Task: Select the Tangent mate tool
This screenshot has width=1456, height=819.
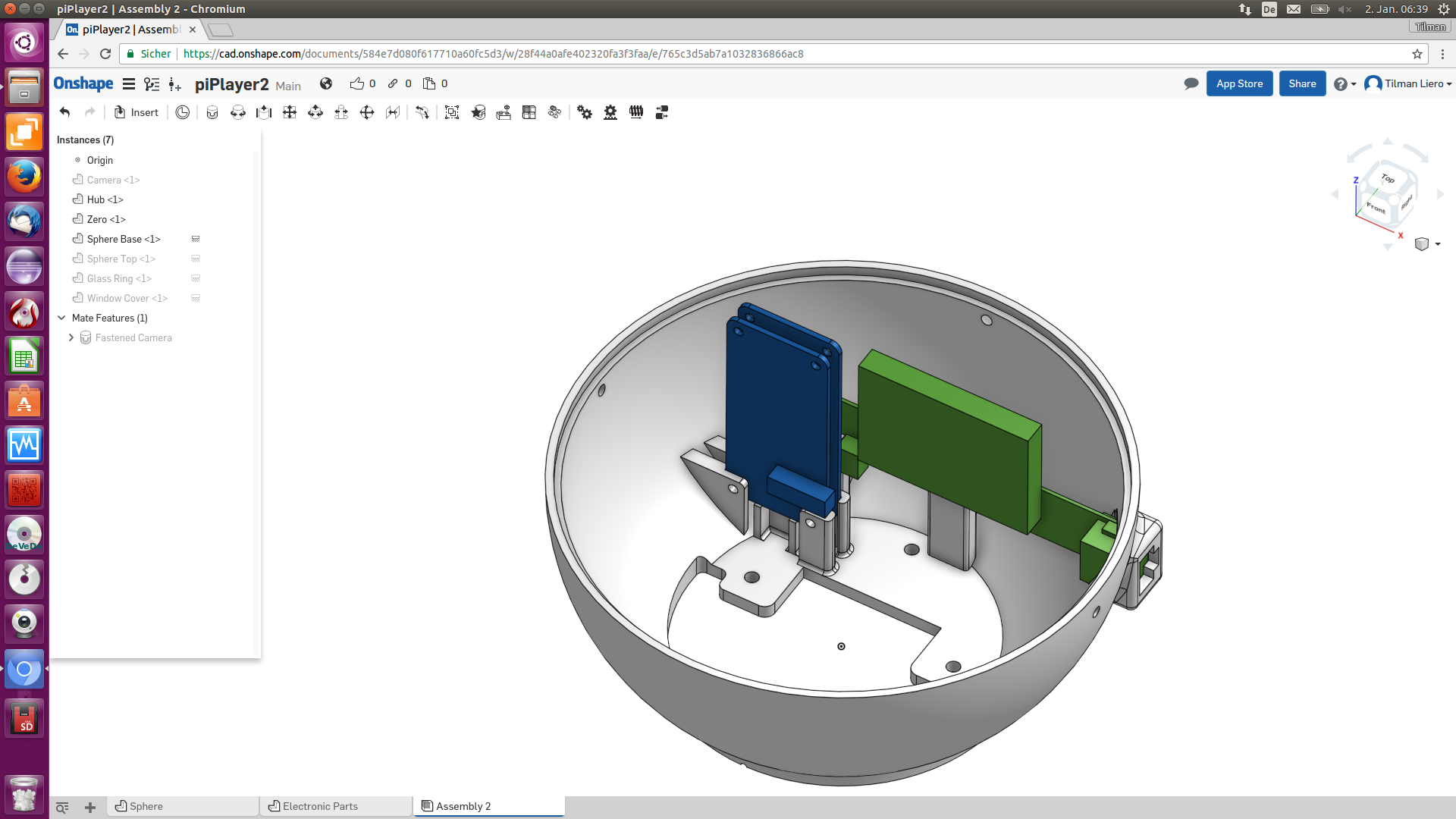Action: (422, 112)
